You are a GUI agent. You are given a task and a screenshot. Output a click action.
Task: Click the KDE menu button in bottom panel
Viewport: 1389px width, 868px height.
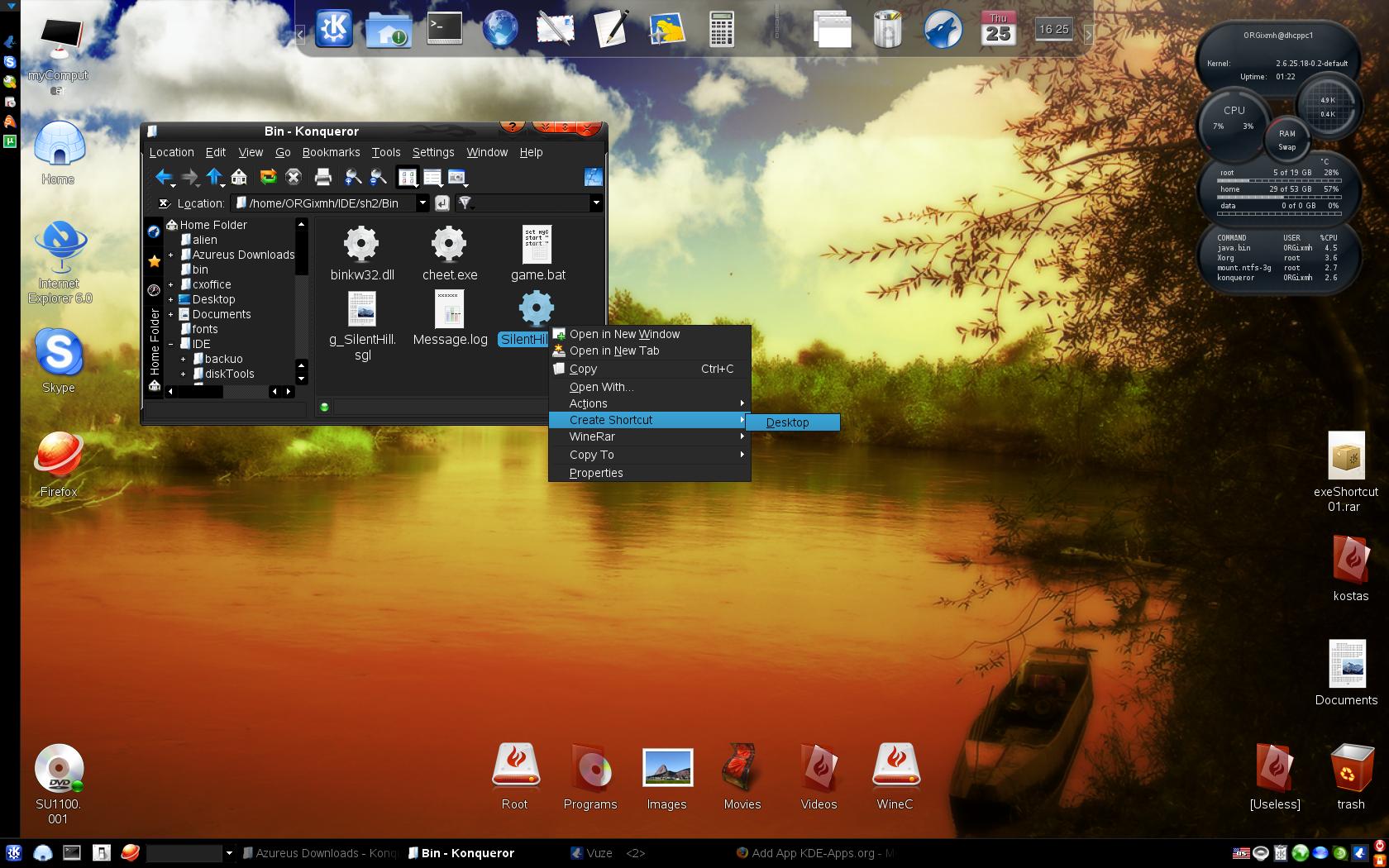click(x=13, y=852)
